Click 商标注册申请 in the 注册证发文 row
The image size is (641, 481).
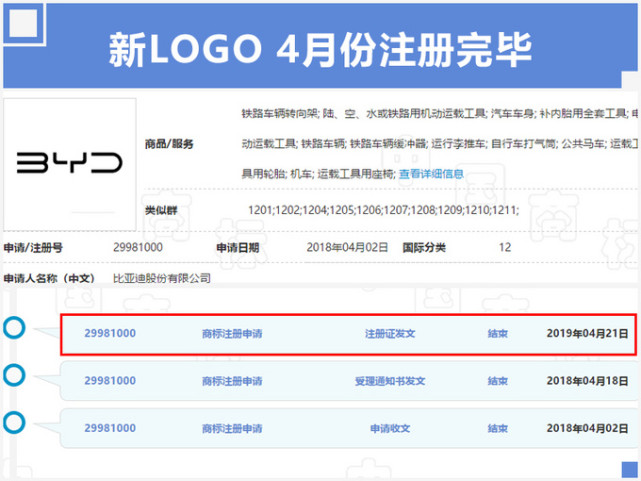coord(232,334)
